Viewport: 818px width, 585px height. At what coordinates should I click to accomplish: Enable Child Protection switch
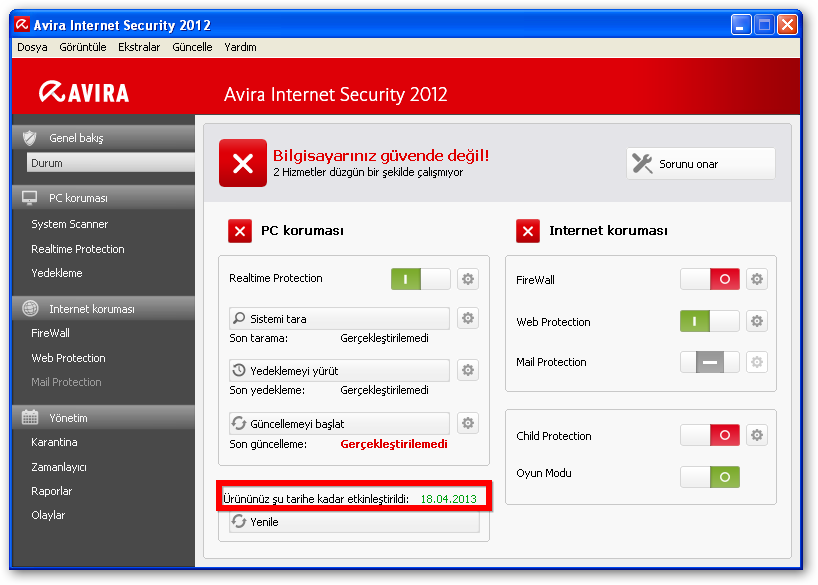(x=709, y=435)
